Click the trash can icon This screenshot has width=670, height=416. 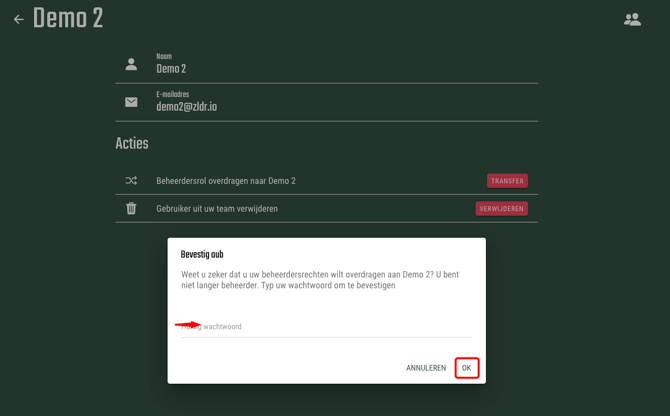(x=131, y=209)
